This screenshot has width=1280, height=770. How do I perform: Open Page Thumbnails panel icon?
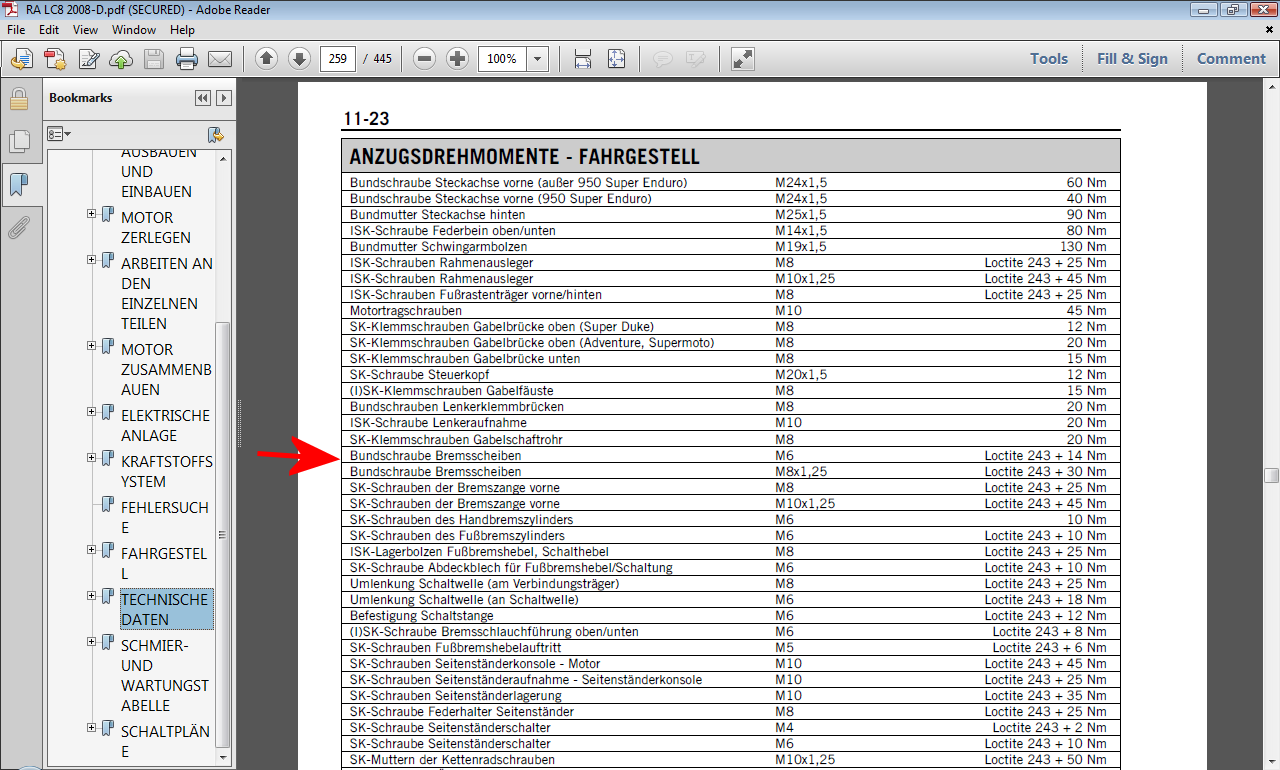tap(18, 142)
